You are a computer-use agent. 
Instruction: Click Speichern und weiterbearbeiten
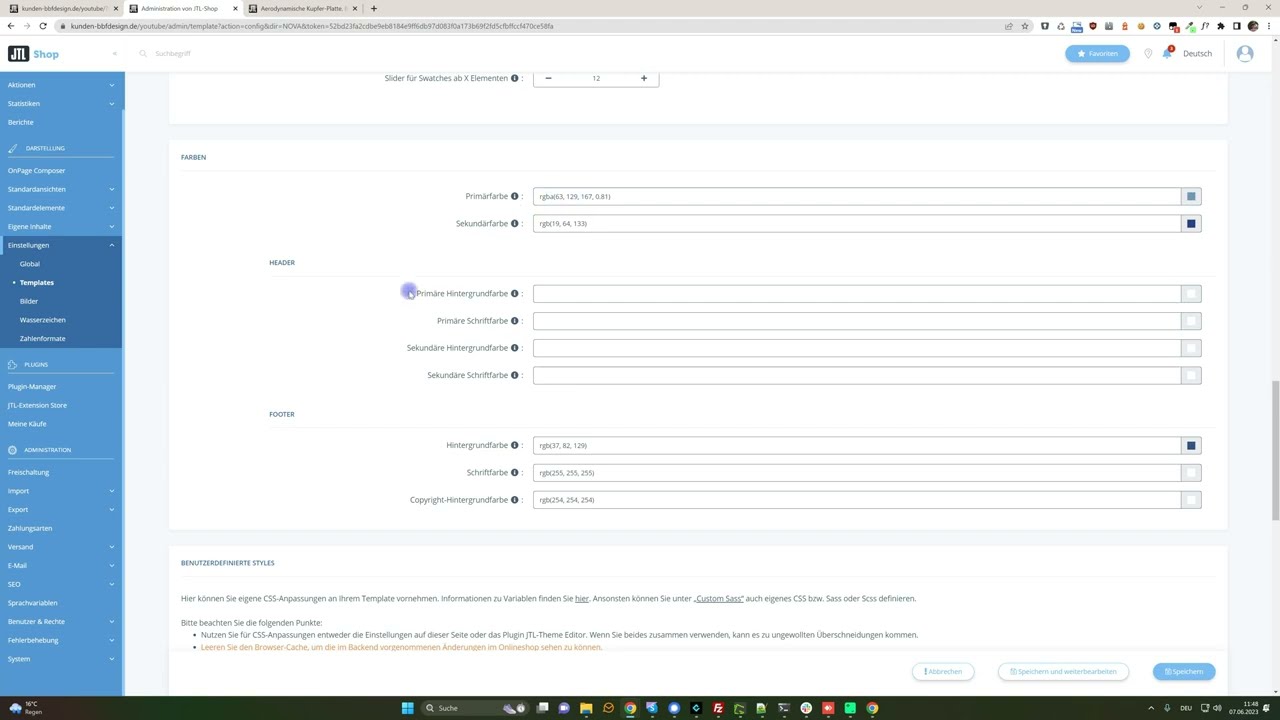click(1063, 672)
